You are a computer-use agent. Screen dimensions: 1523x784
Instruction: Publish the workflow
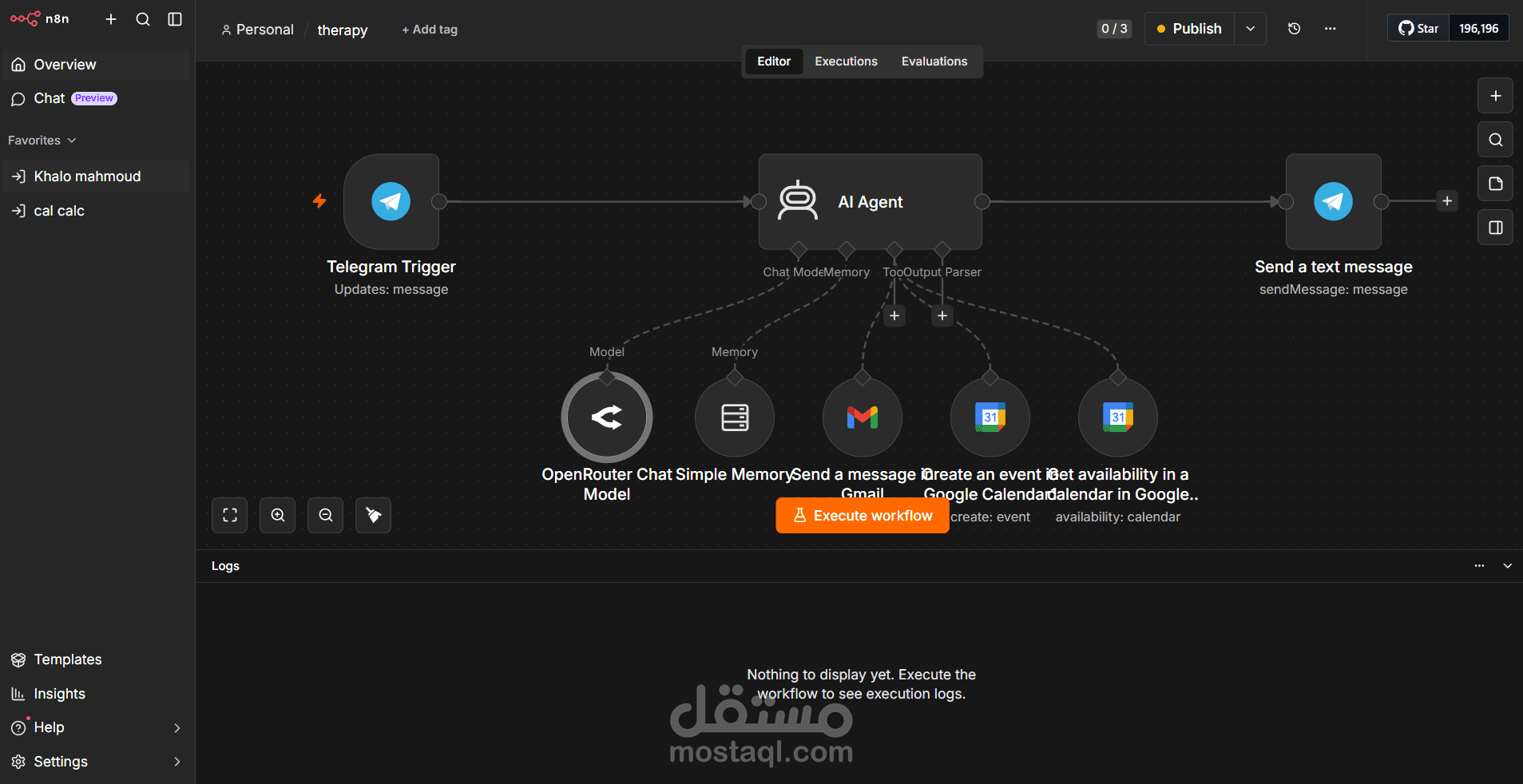tap(1189, 29)
